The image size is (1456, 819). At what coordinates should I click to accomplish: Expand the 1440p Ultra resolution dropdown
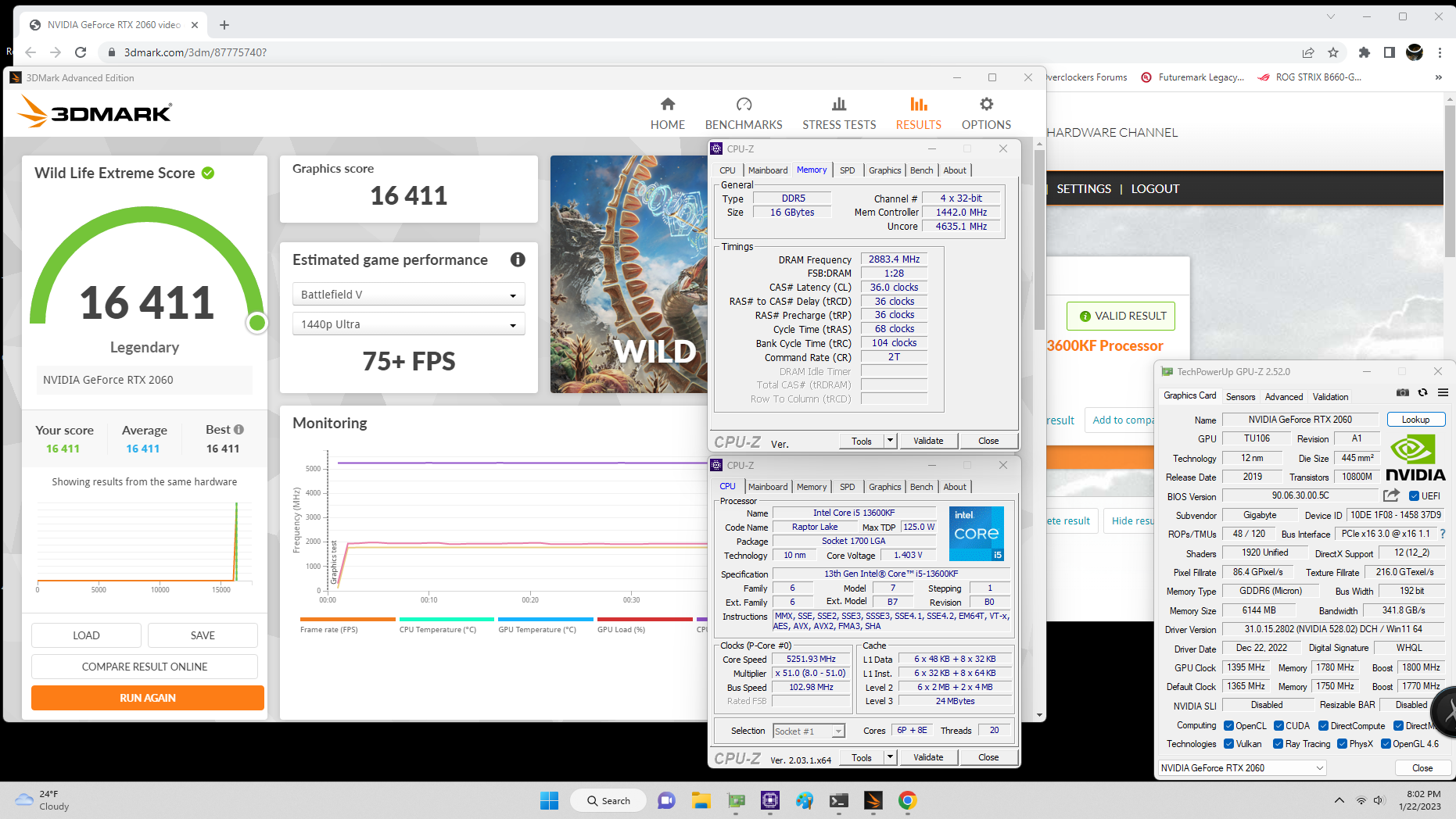pos(408,324)
